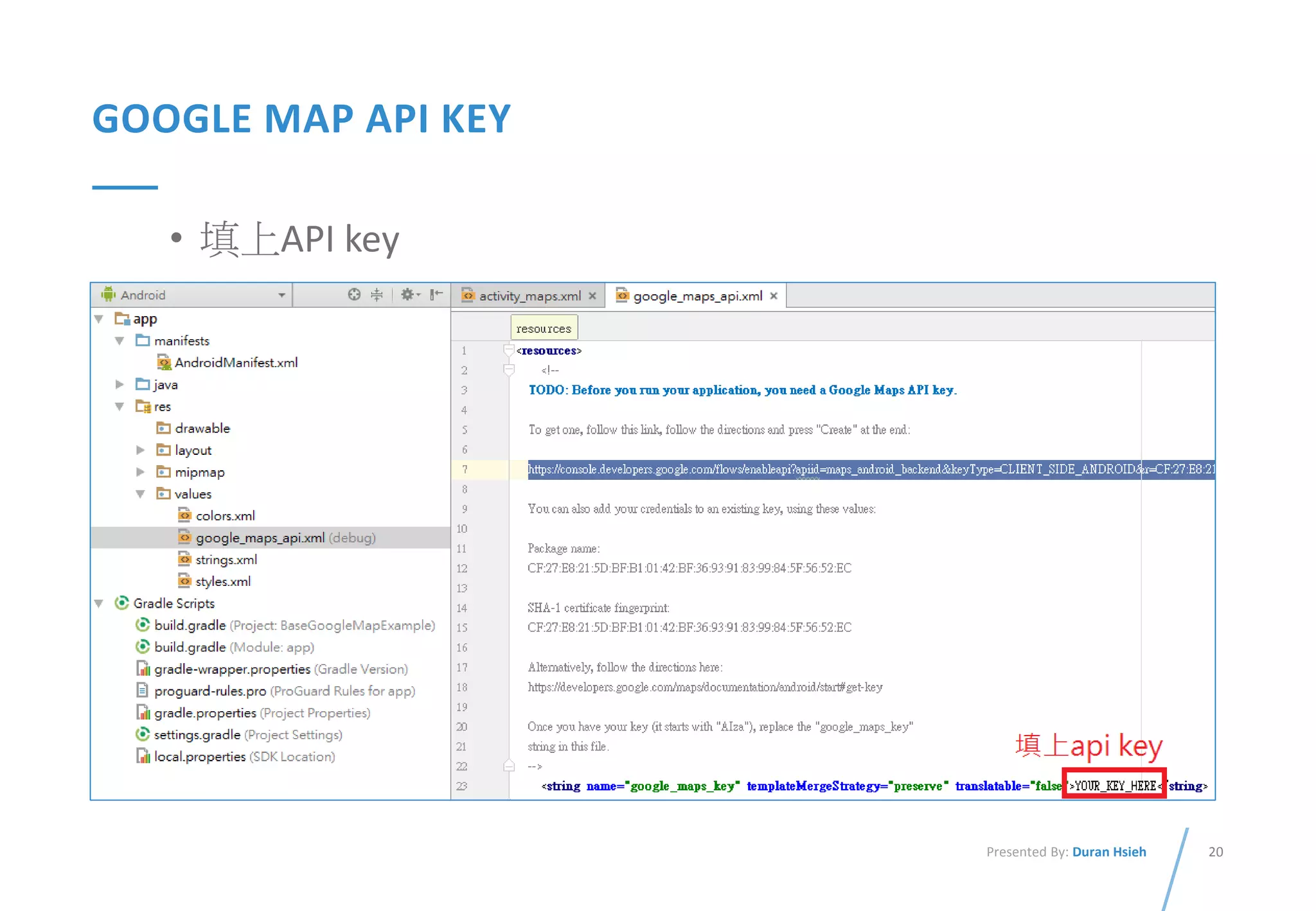Screen dimensions: 1316x911
Task: Click the AndroidManifest.xml file icon
Action: 164,362
